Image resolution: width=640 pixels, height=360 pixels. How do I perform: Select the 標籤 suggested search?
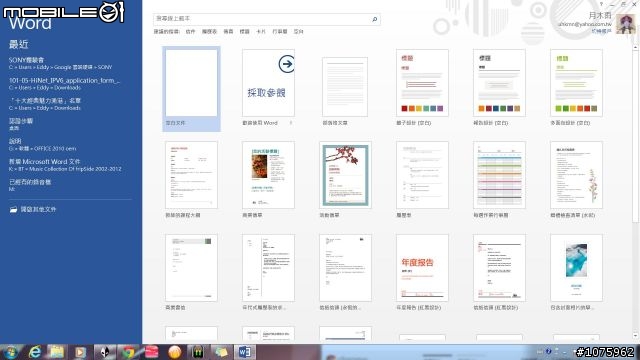point(244,31)
